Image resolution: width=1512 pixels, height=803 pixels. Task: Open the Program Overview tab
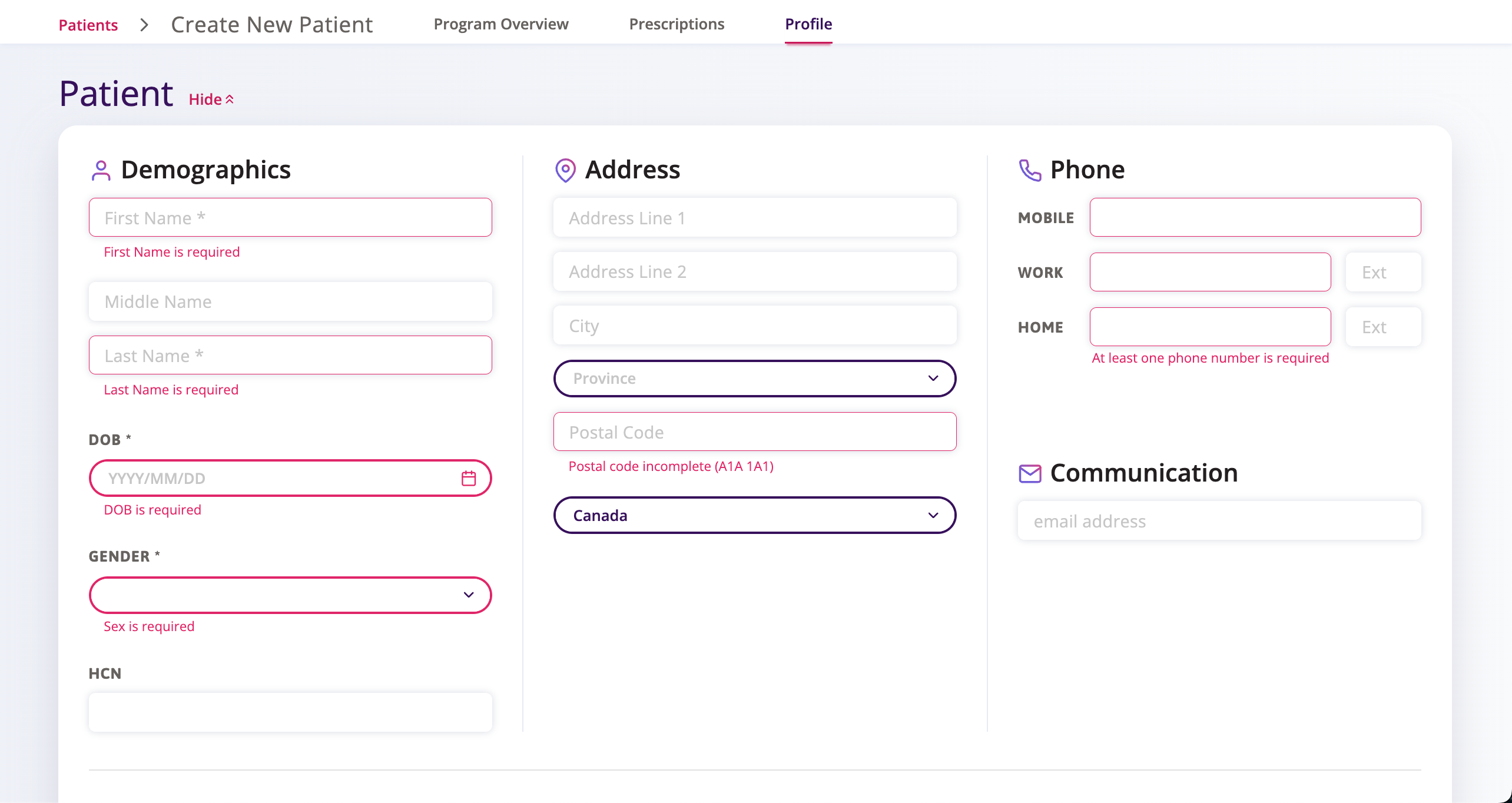coord(501,24)
